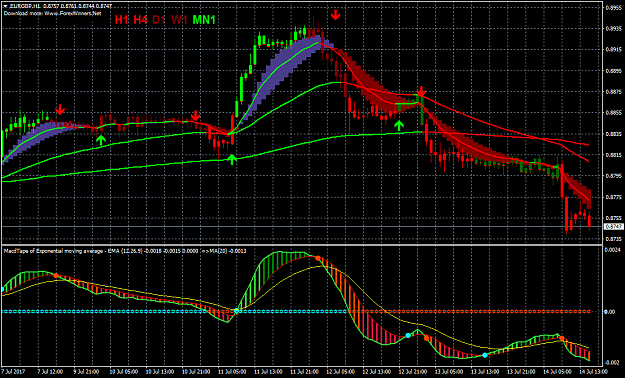Viewport: 625px width, 378px height.
Task: Click the topmost red down arrow near the price peak
Action: 336,15
